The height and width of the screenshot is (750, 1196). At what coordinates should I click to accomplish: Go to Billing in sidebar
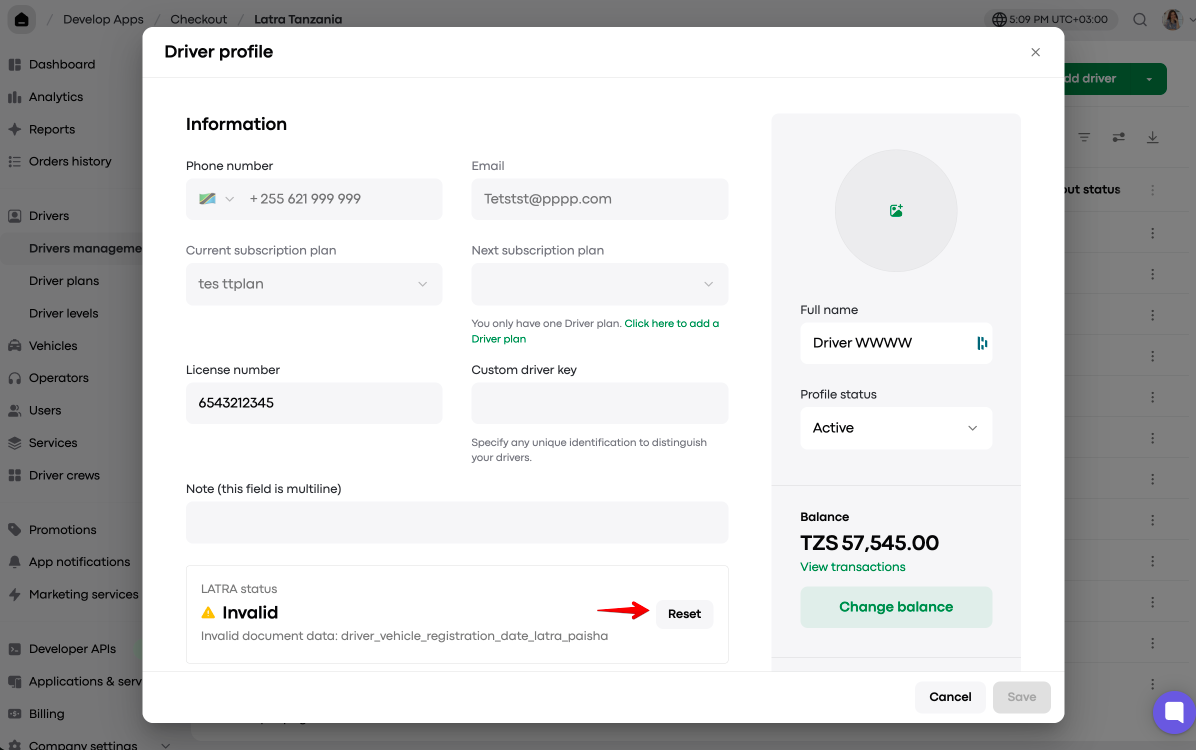(47, 713)
